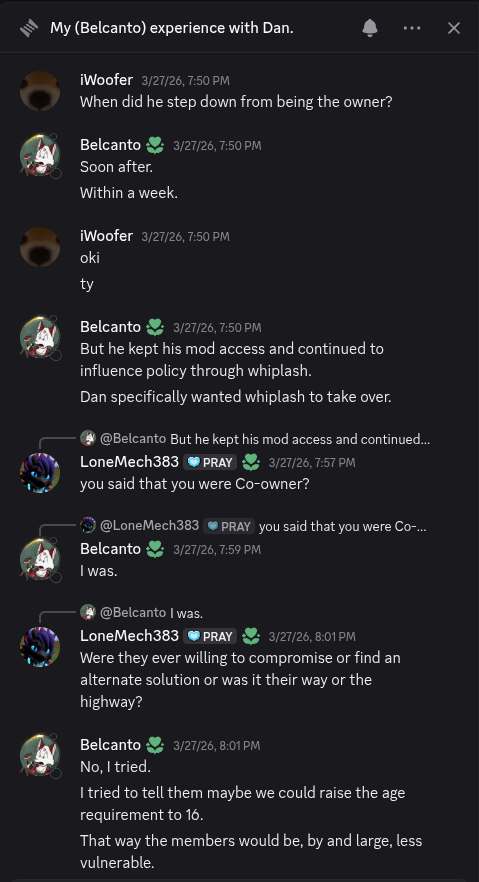Click username iWoofer on "oki" message
Screen dimensions: 479x882
click(x=106, y=236)
